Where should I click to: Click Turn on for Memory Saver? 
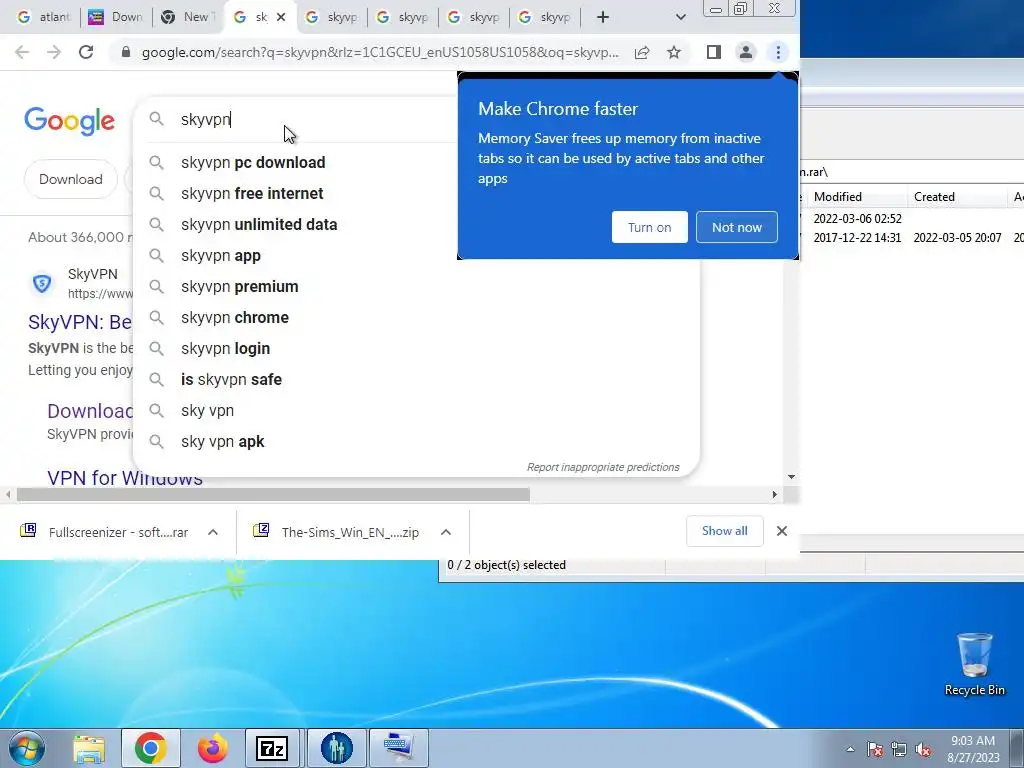(649, 227)
